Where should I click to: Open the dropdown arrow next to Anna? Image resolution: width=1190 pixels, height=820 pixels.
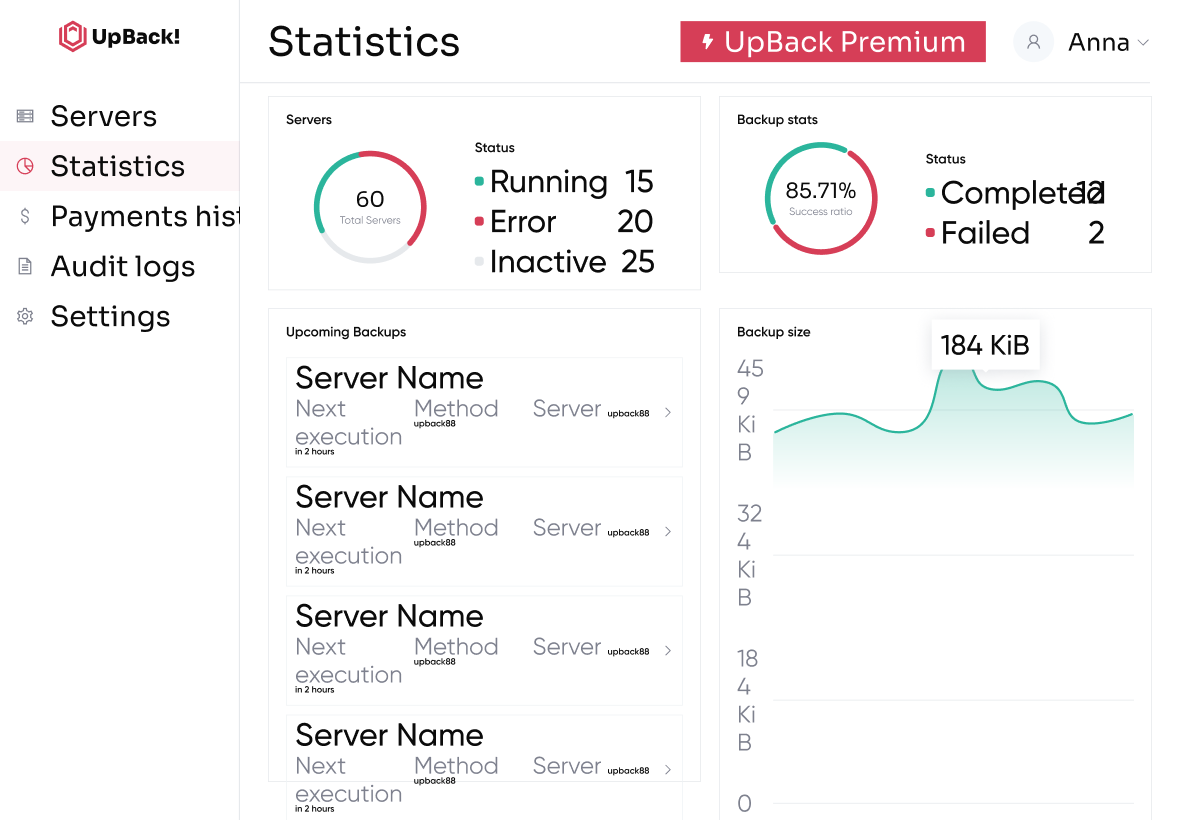point(1143,43)
